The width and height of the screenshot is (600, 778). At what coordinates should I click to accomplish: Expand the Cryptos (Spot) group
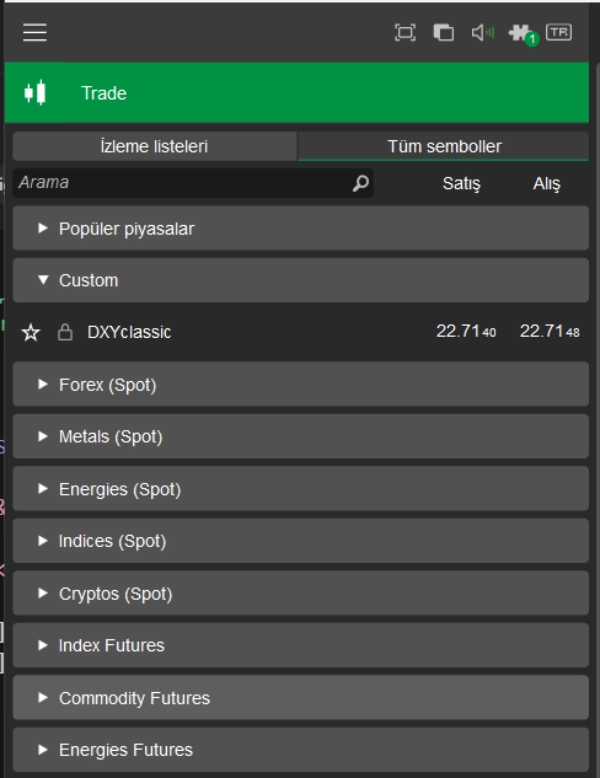300,594
